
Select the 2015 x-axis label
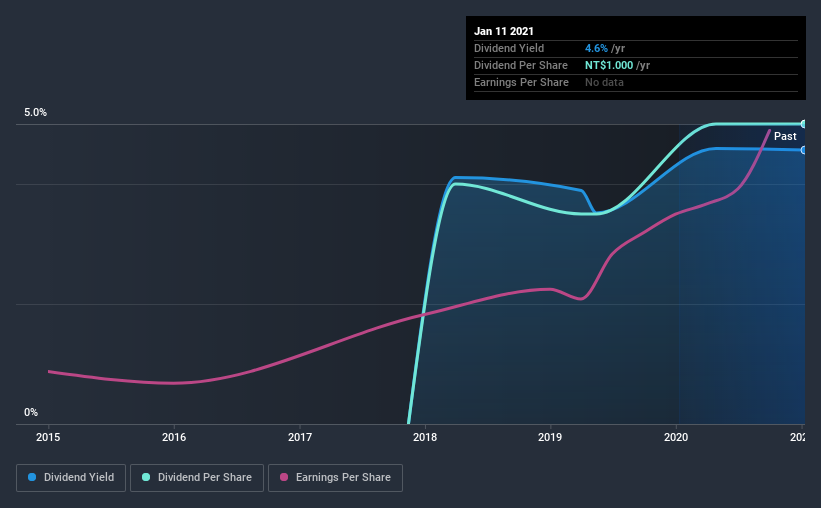(48, 437)
